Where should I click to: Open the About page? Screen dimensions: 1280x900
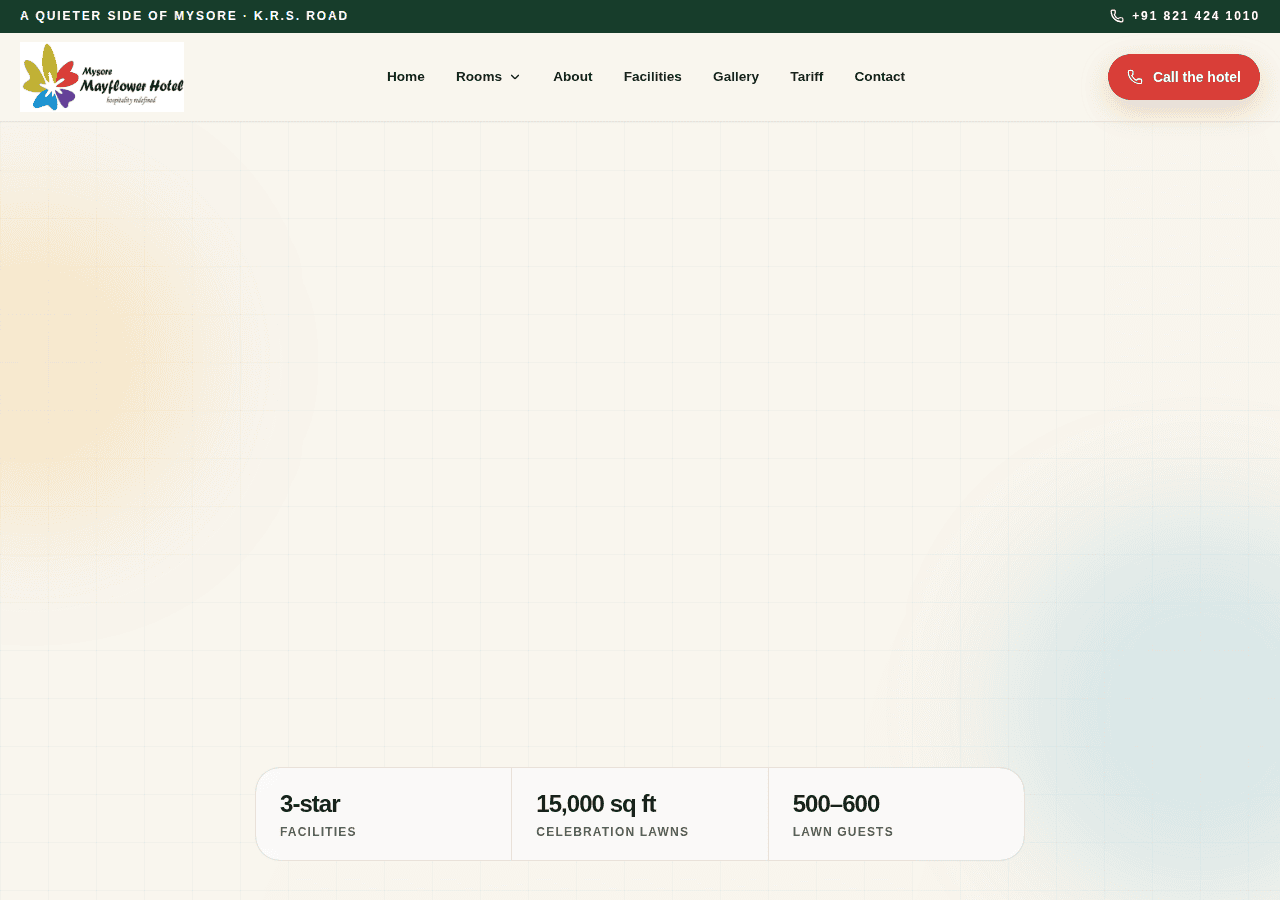pos(573,77)
